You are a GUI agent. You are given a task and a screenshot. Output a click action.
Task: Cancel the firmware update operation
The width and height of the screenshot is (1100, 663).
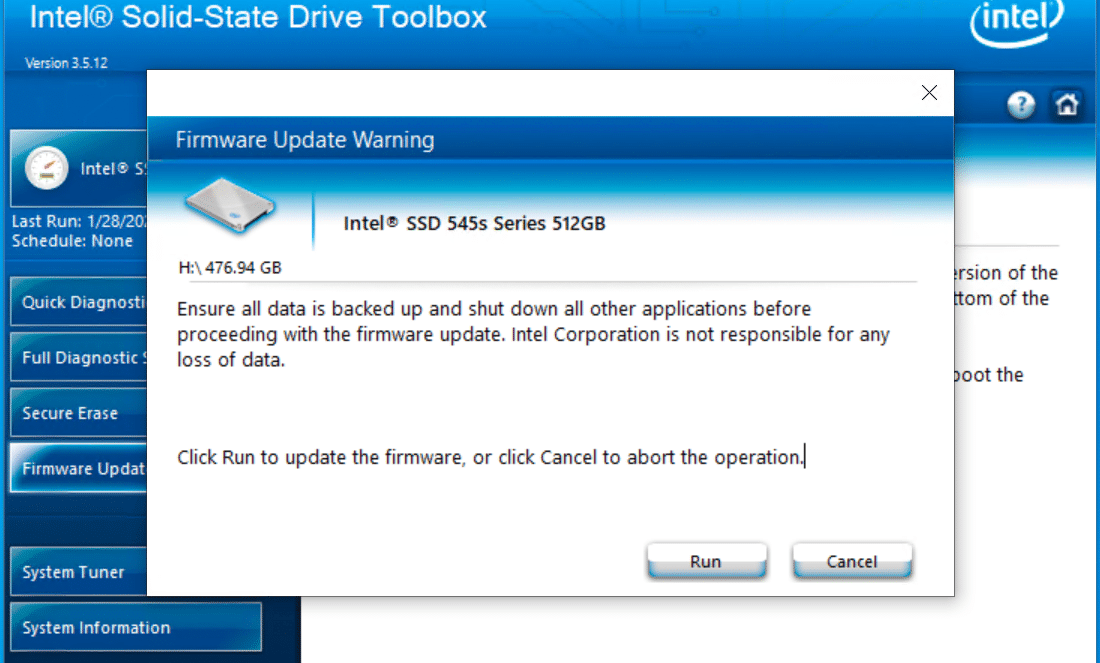[852, 561]
